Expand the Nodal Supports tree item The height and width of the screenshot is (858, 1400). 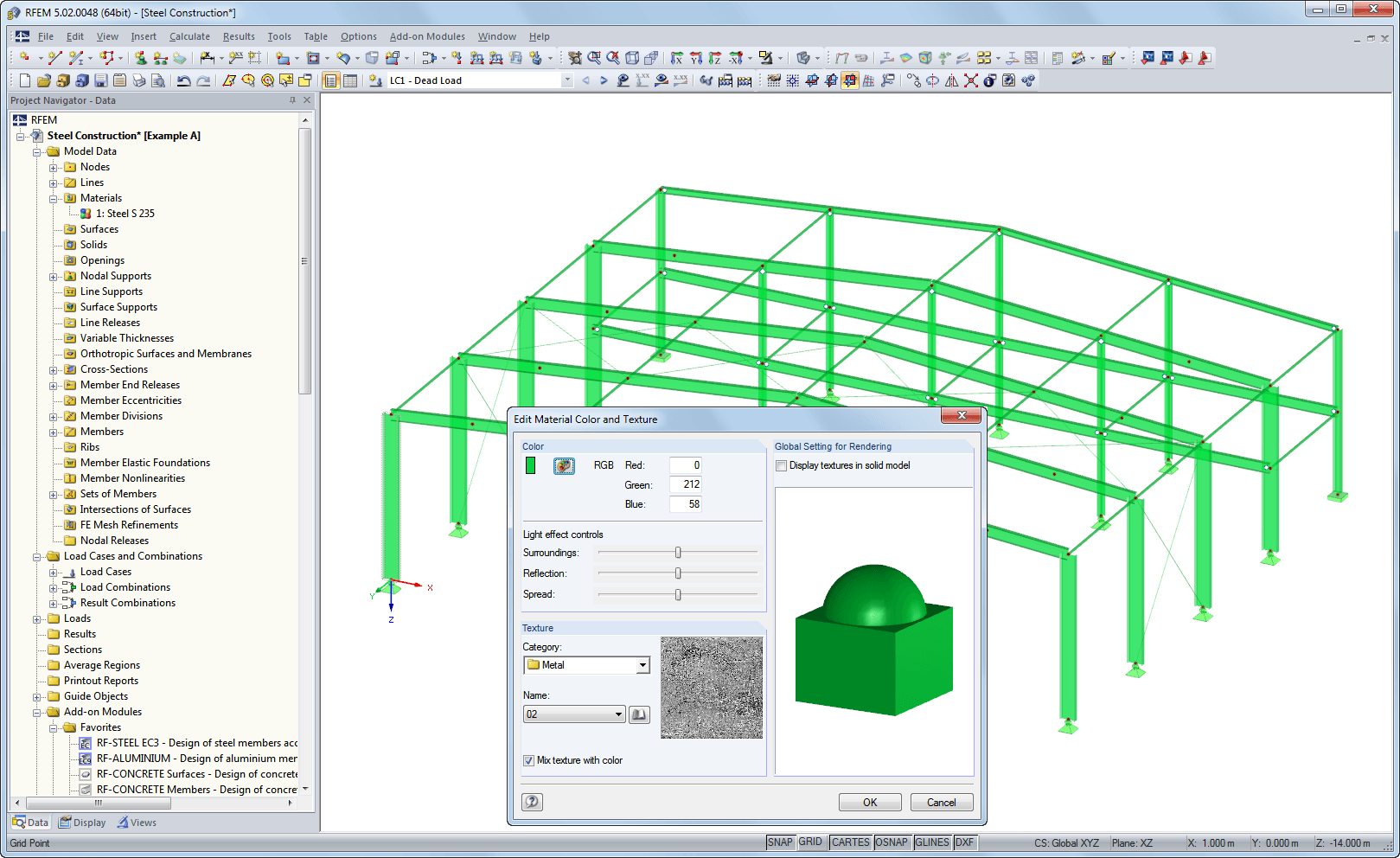click(x=53, y=277)
